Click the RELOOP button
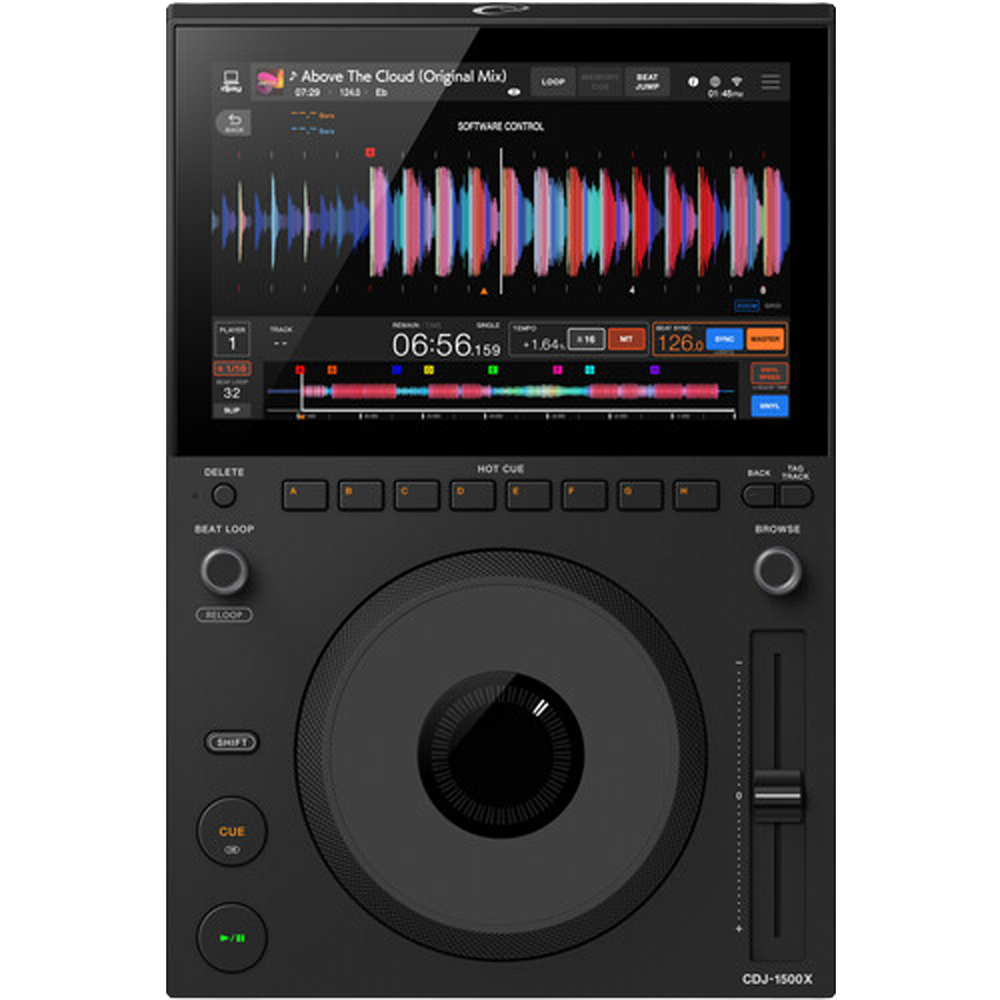The height and width of the screenshot is (1000, 1000). [x=224, y=615]
